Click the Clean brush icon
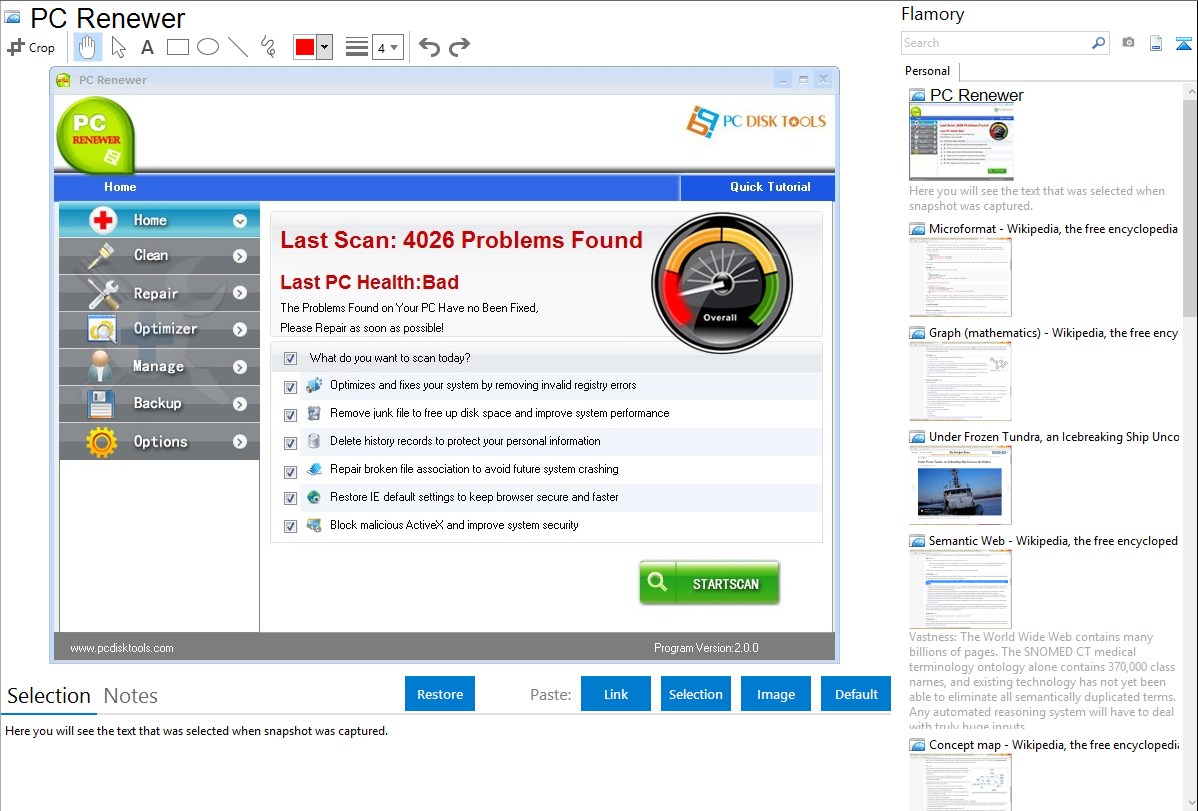The width and height of the screenshot is (1198, 811). click(x=101, y=255)
